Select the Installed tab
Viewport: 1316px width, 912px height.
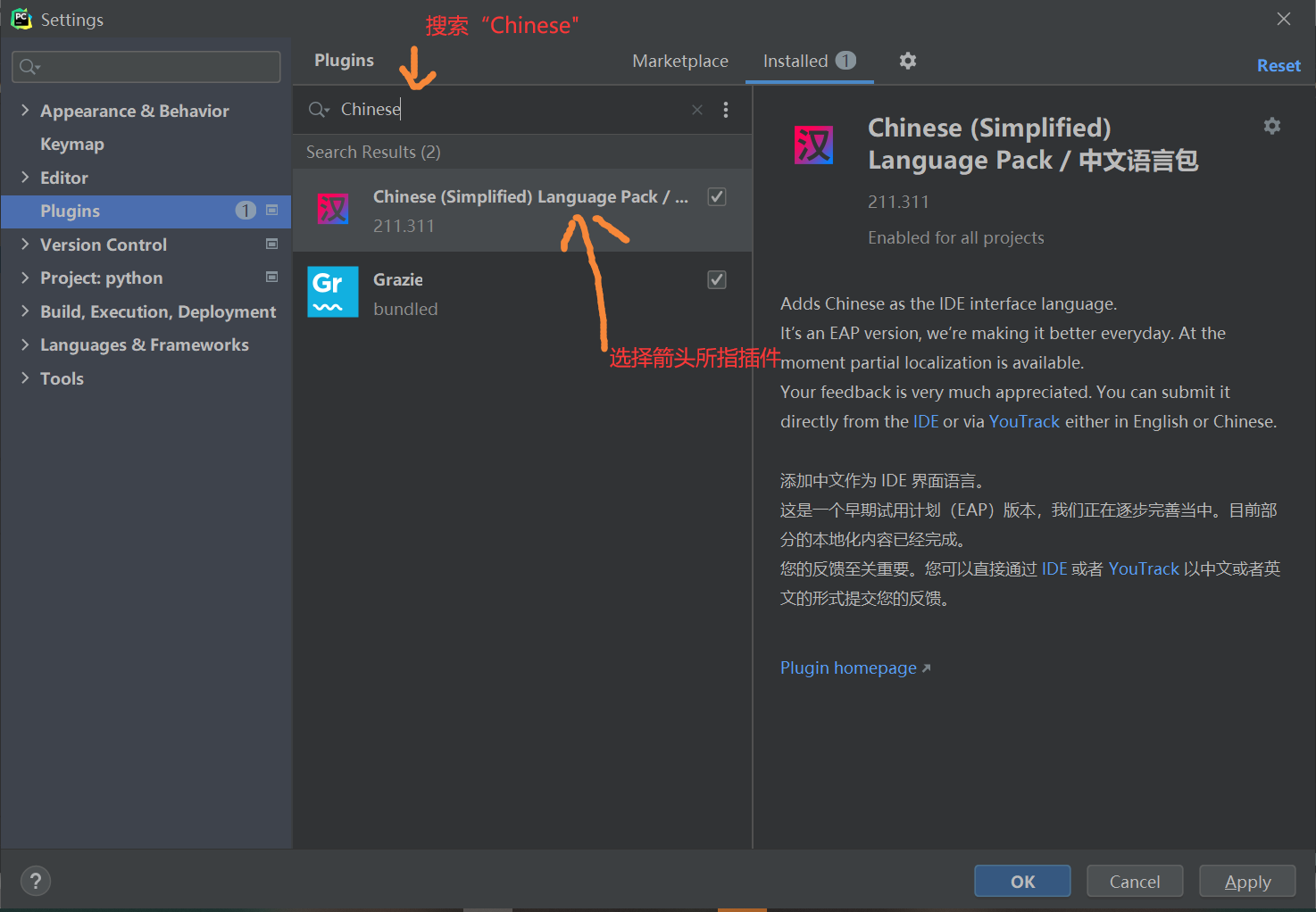pyautogui.click(x=809, y=61)
